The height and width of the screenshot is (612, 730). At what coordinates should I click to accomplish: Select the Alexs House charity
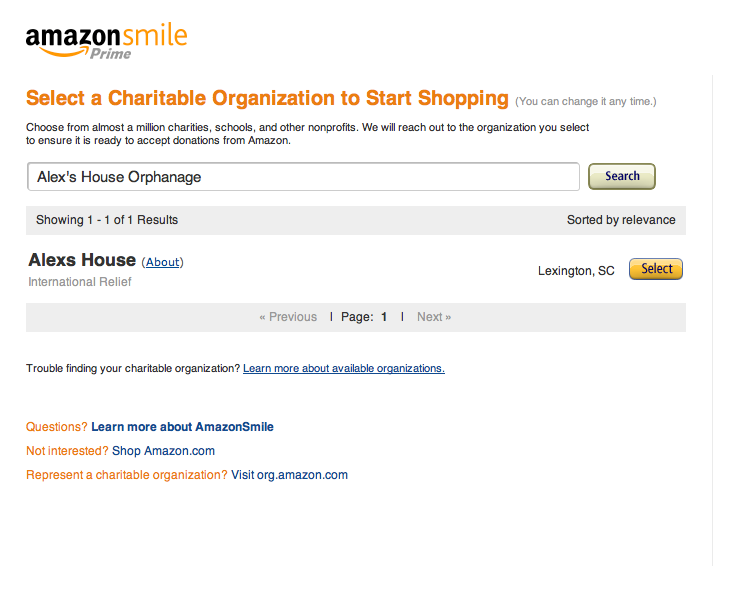coord(656,269)
